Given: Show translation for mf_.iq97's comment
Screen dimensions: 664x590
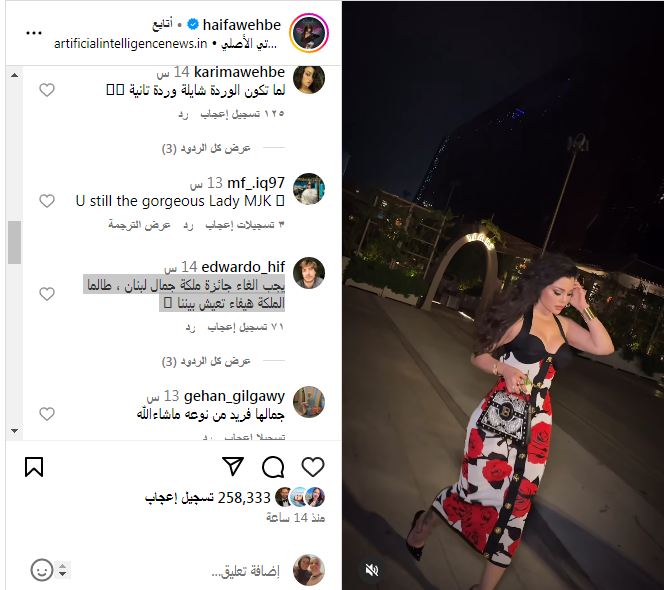Looking at the screenshot, I should tap(139, 225).
